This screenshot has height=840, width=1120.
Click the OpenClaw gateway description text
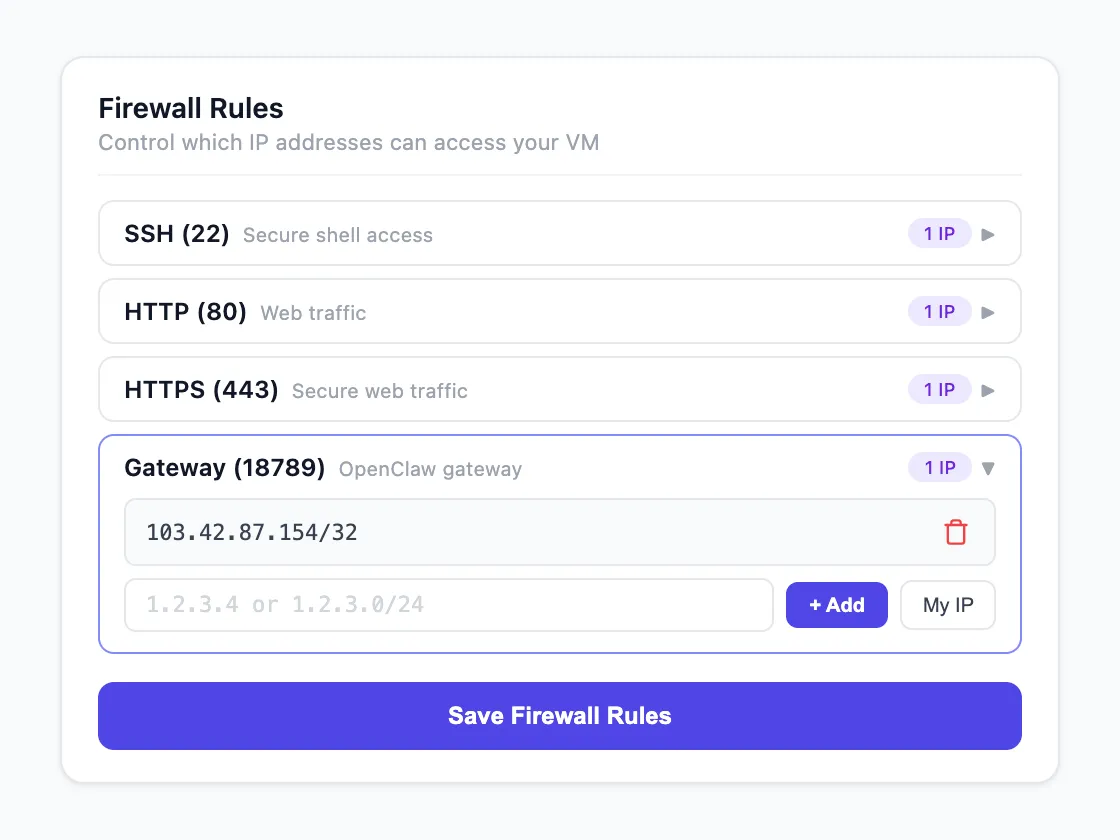coord(430,469)
